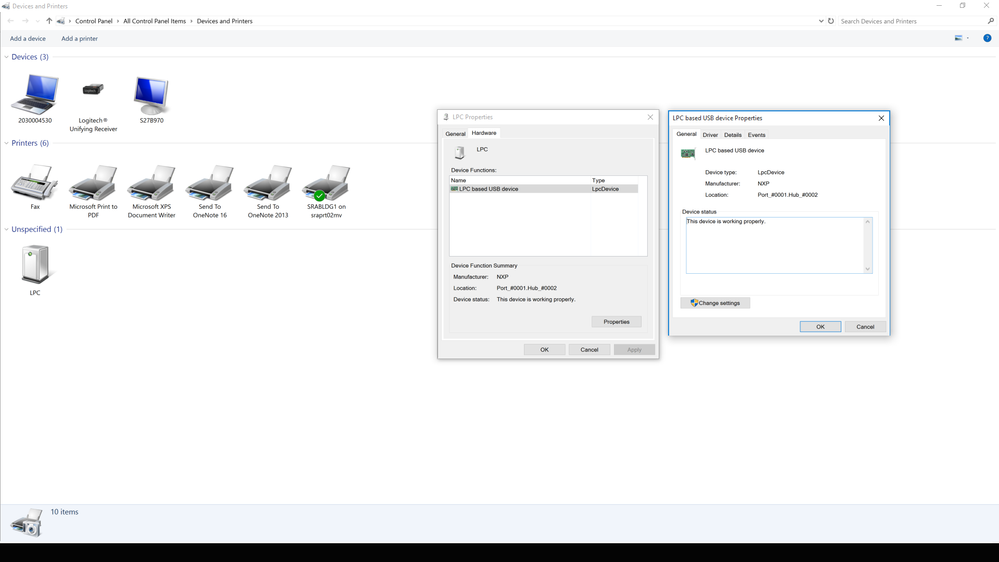
Task: Click the Change settings button
Action: pyautogui.click(x=715, y=303)
